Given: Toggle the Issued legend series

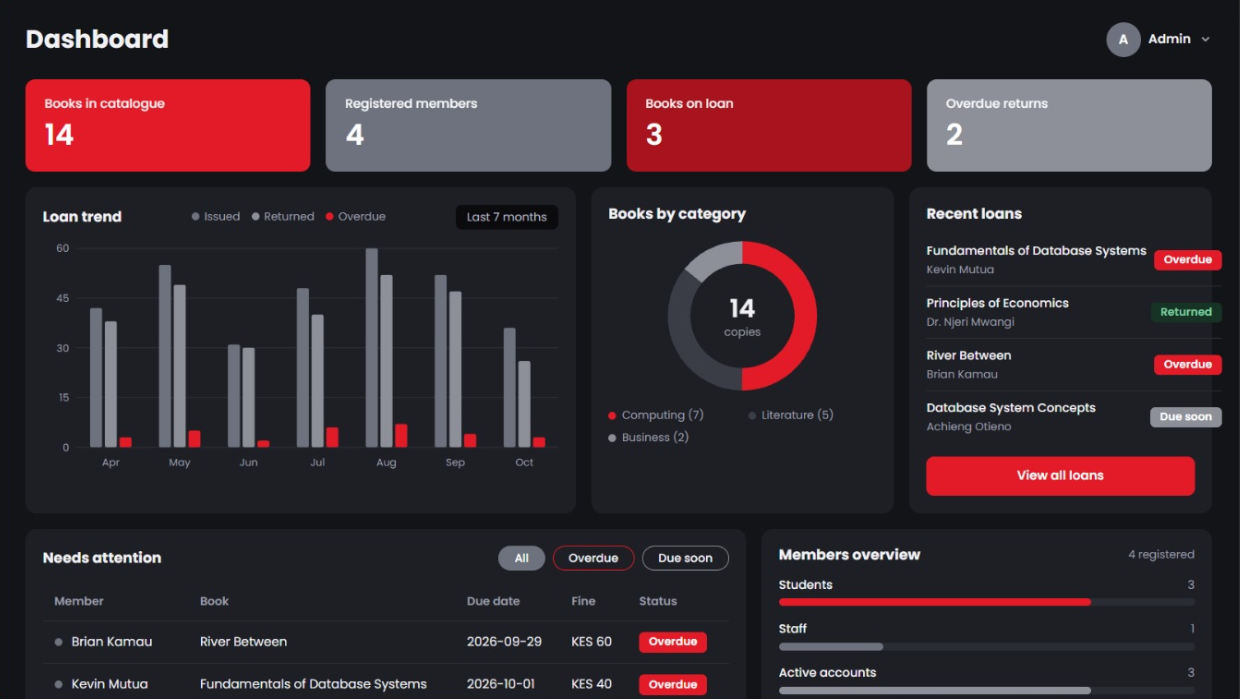Looking at the screenshot, I should click(216, 217).
